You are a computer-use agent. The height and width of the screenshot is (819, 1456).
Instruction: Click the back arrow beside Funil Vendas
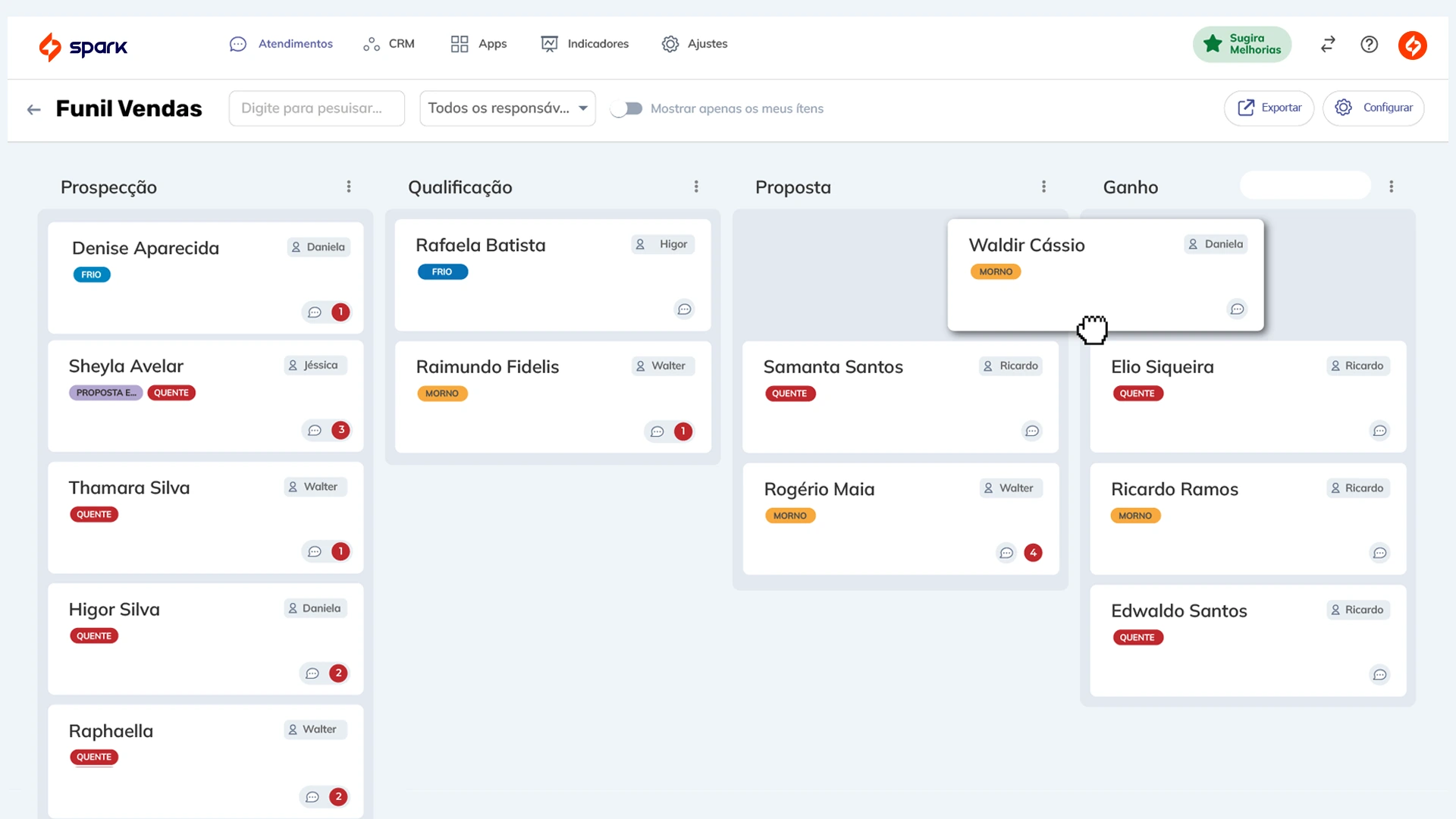tap(33, 109)
